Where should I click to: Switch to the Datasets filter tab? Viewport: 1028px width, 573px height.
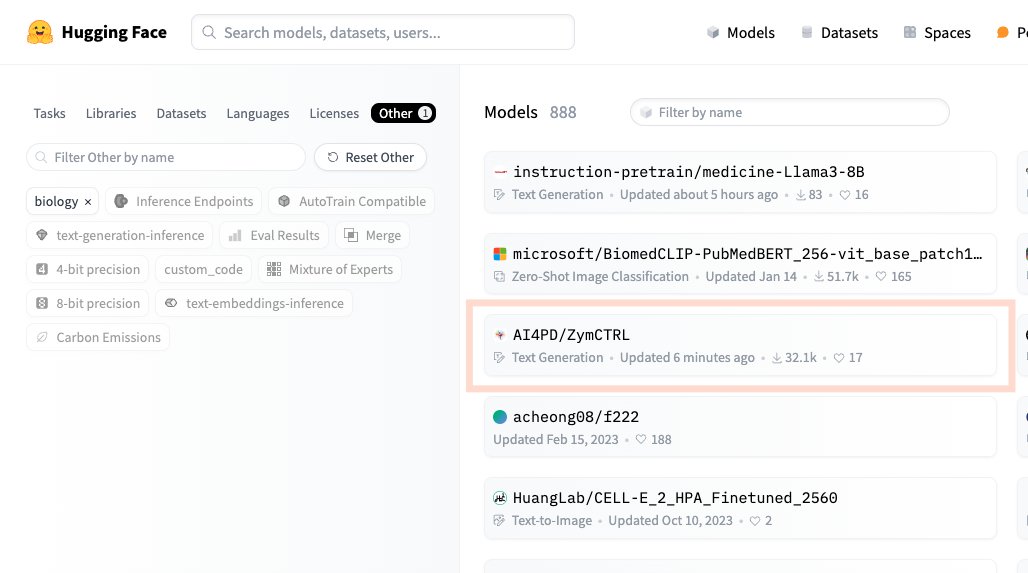coord(181,113)
